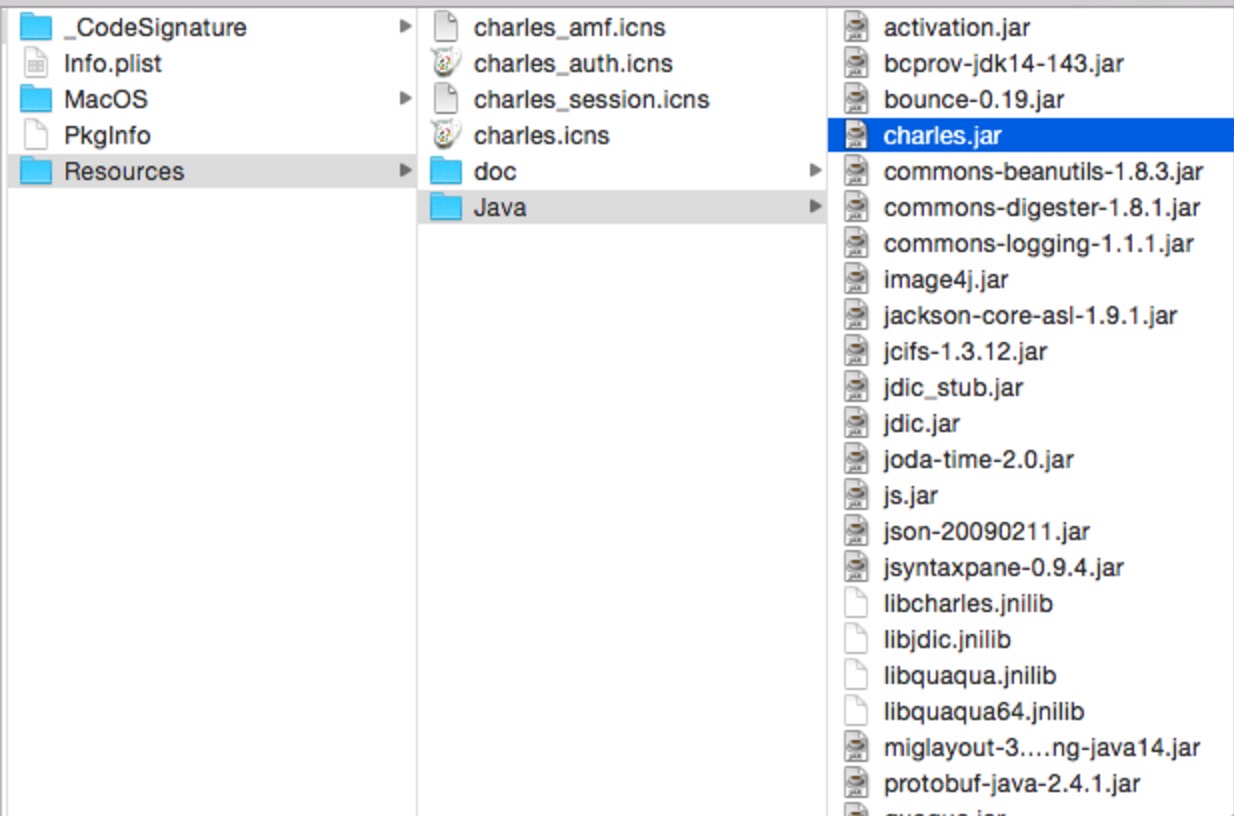Click the charles_session.icns file icon
This screenshot has width=1234, height=816.
tap(446, 99)
